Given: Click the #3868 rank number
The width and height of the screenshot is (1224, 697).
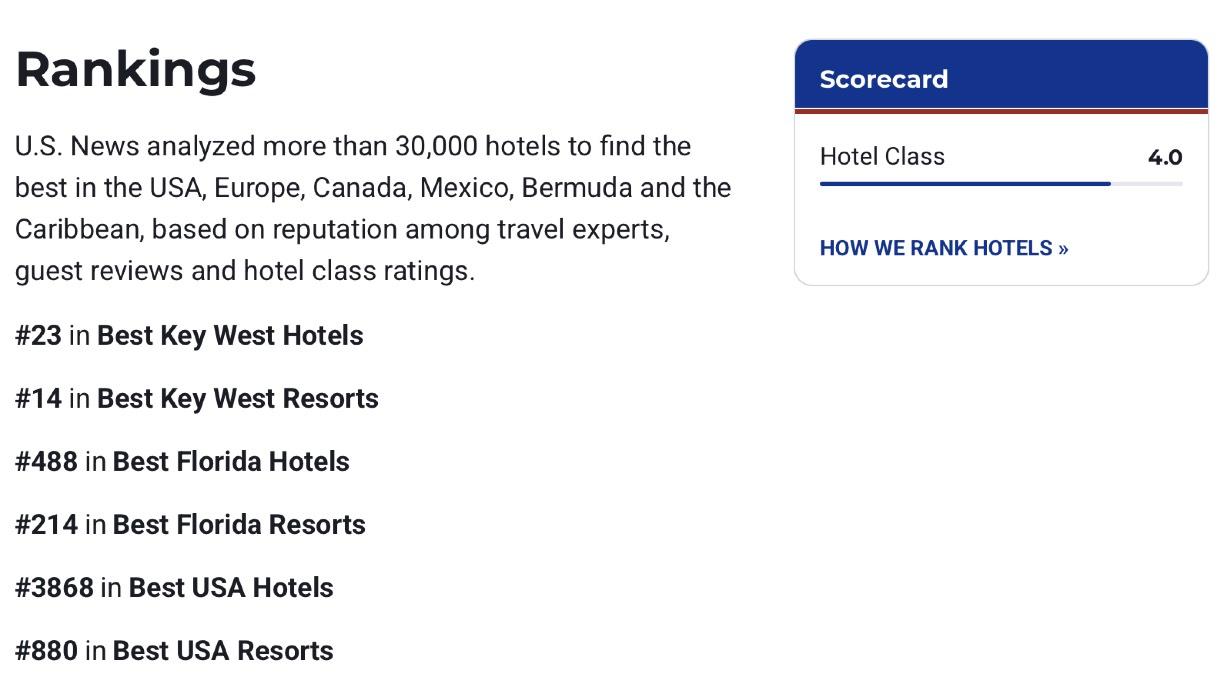Looking at the screenshot, I should point(54,588).
